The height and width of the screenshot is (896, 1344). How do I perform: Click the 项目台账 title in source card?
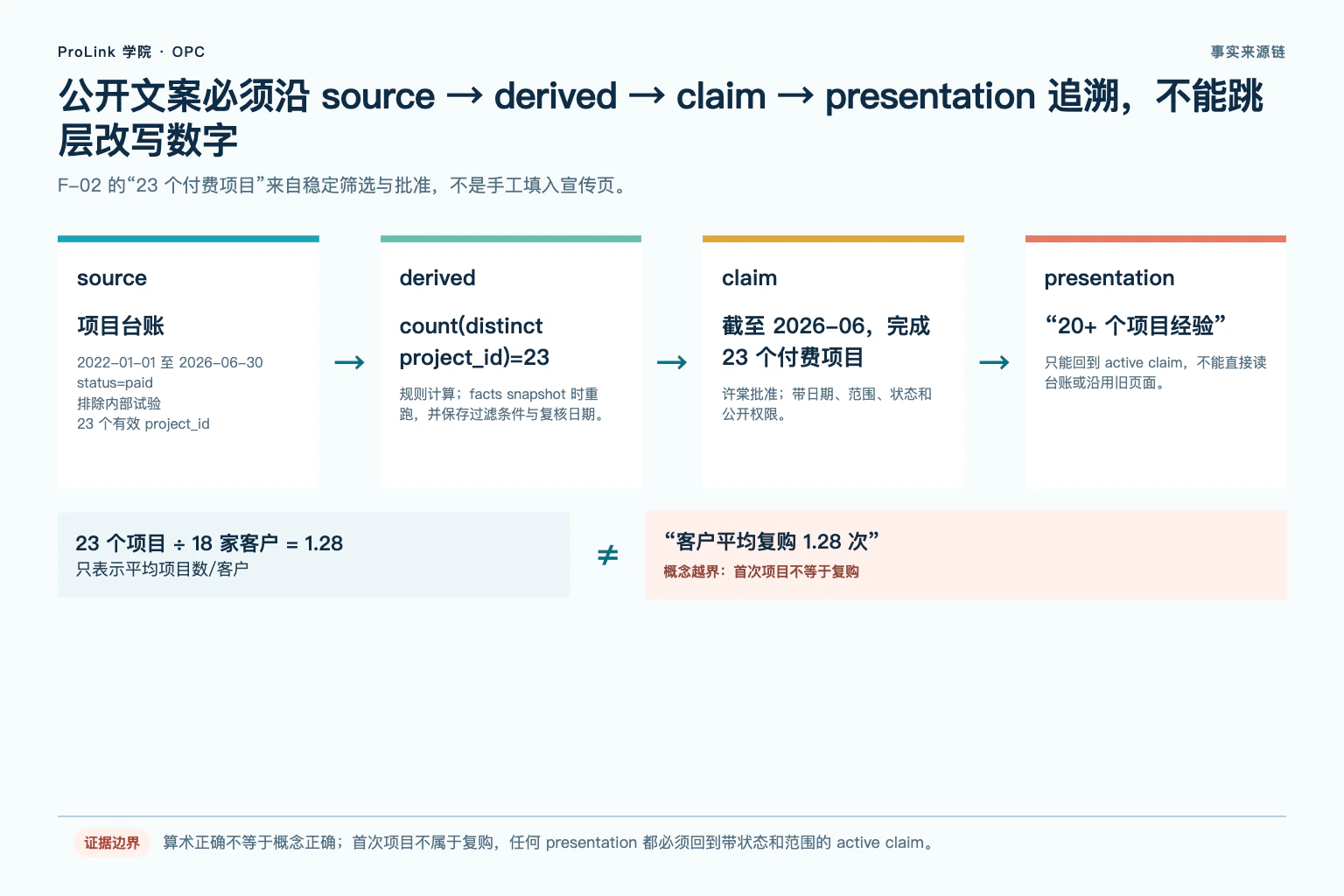pyautogui.click(x=121, y=325)
